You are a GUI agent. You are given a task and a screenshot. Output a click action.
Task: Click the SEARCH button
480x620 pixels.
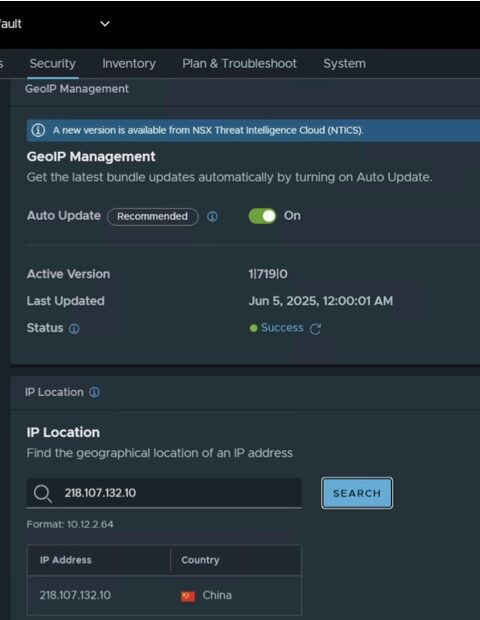point(357,493)
